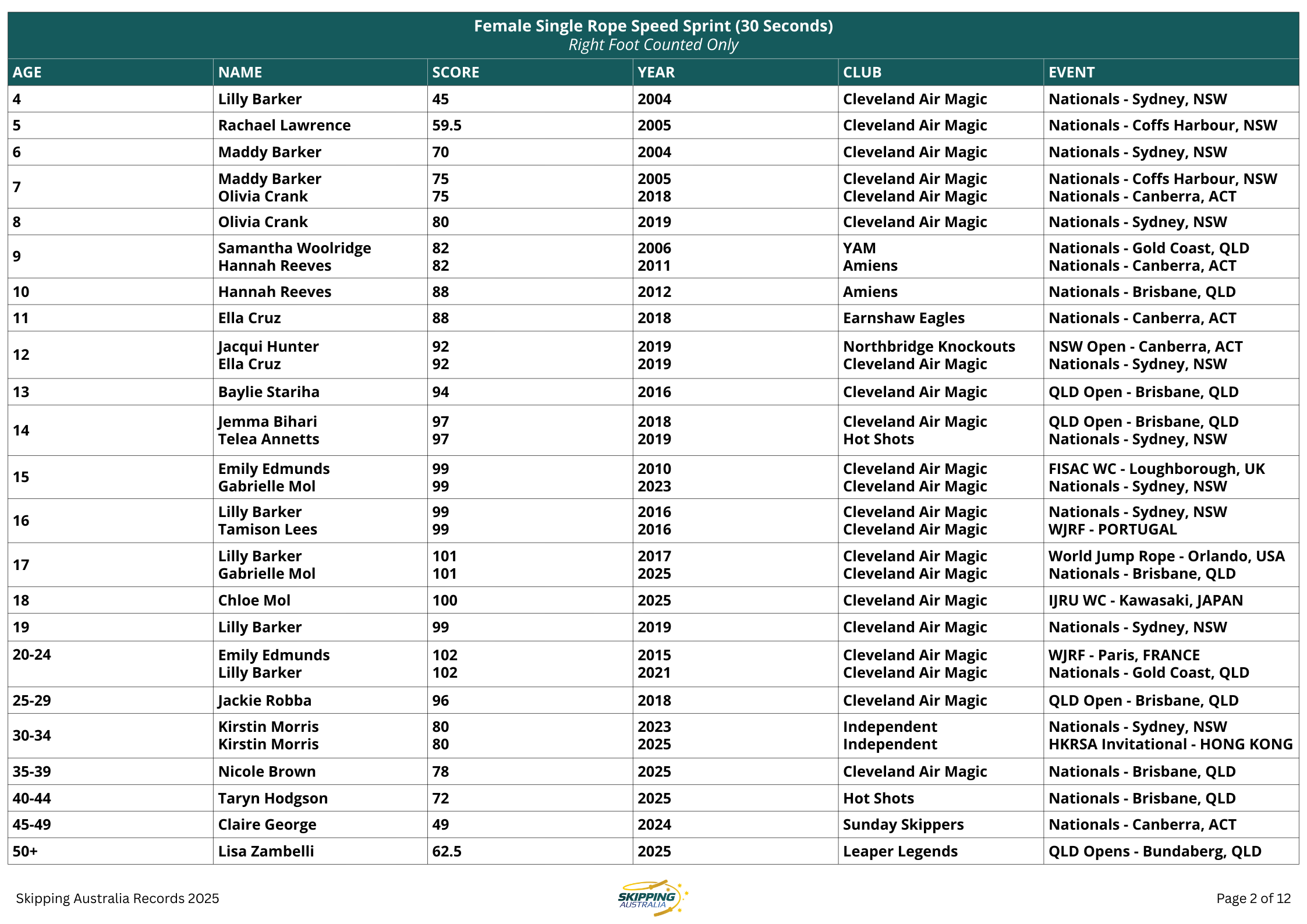Click the club 'YAM'

(859, 248)
